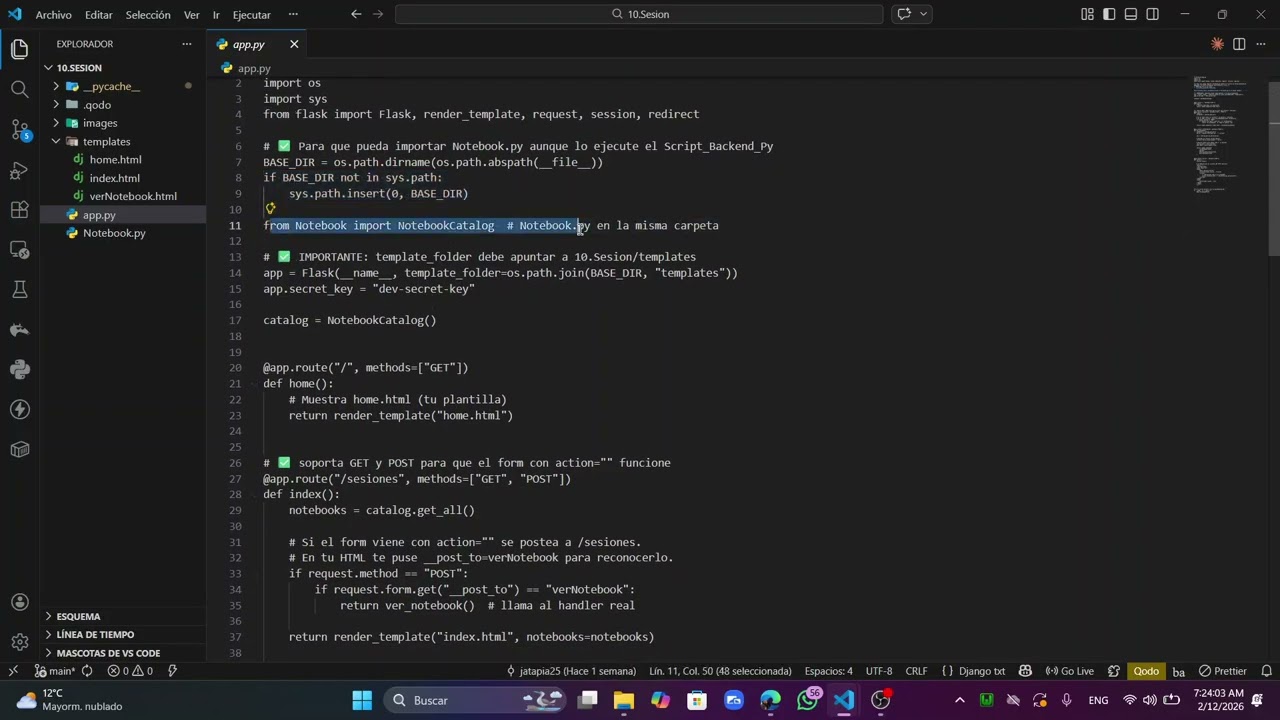Viewport: 1280px width, 720px height.
Task: Change indentation via Espacios: 4
Action: [829, 671]
